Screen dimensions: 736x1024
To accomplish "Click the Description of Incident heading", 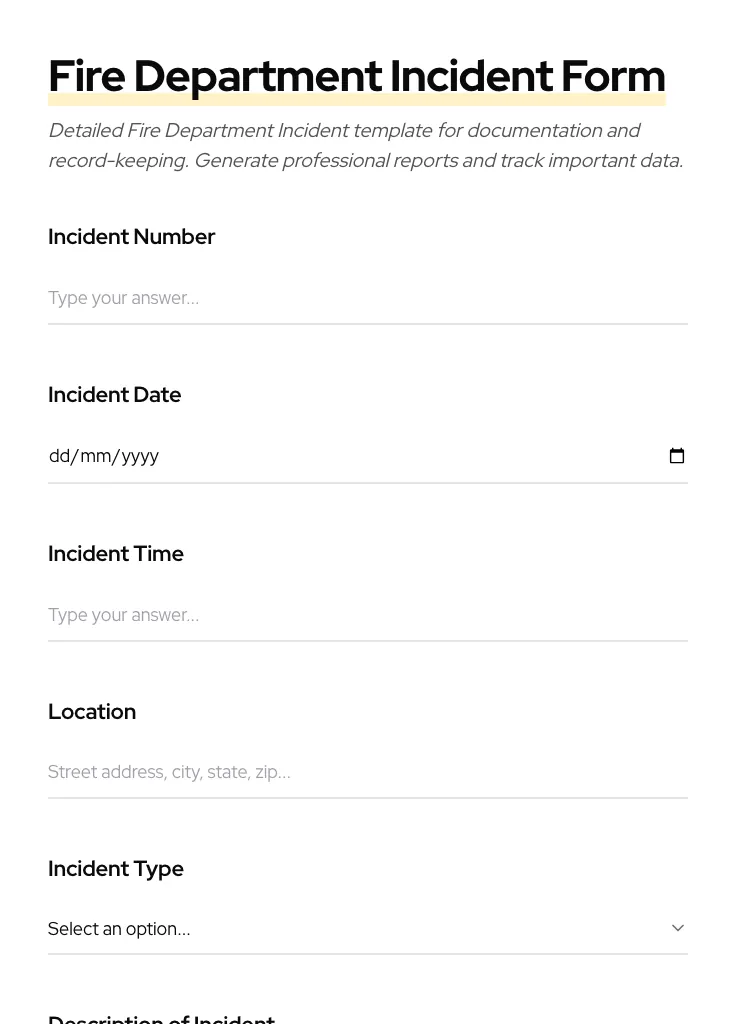I will click(161, 1018).
